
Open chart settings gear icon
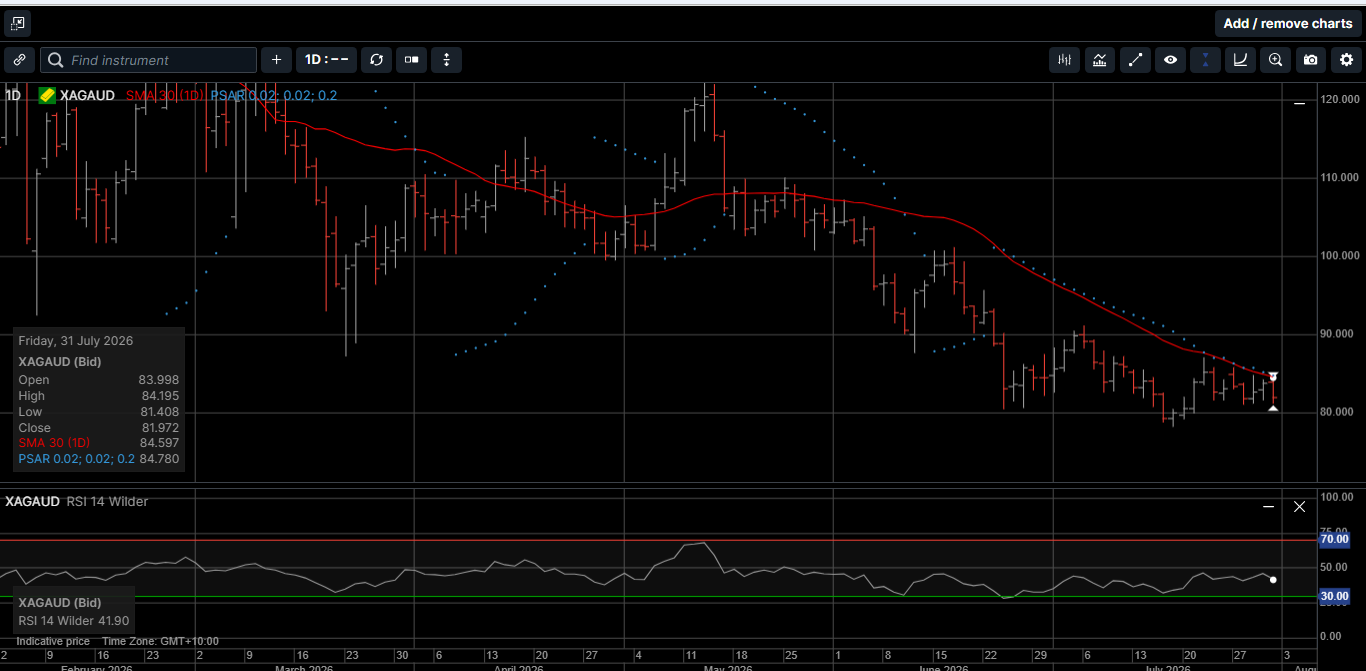pyautogui.click(x=1346, y=60)
